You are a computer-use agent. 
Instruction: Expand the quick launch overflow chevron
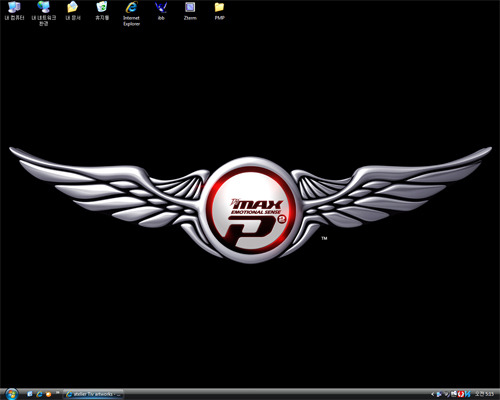click(57, 392)
